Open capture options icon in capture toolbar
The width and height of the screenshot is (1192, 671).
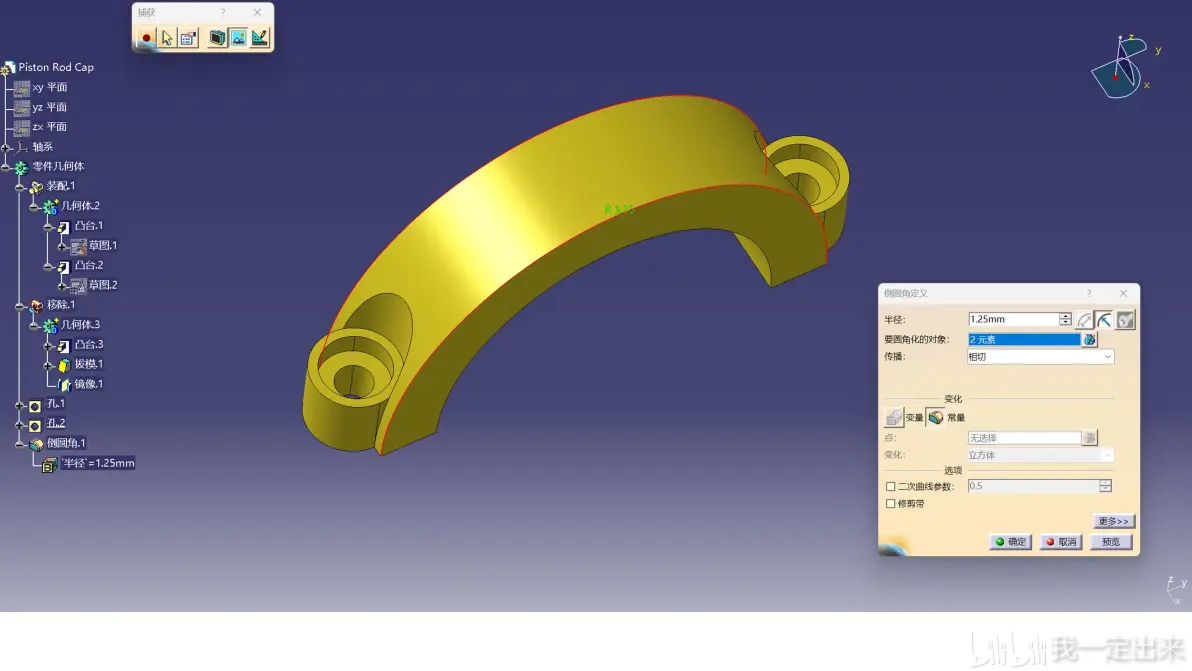click(x=189, y=37)
